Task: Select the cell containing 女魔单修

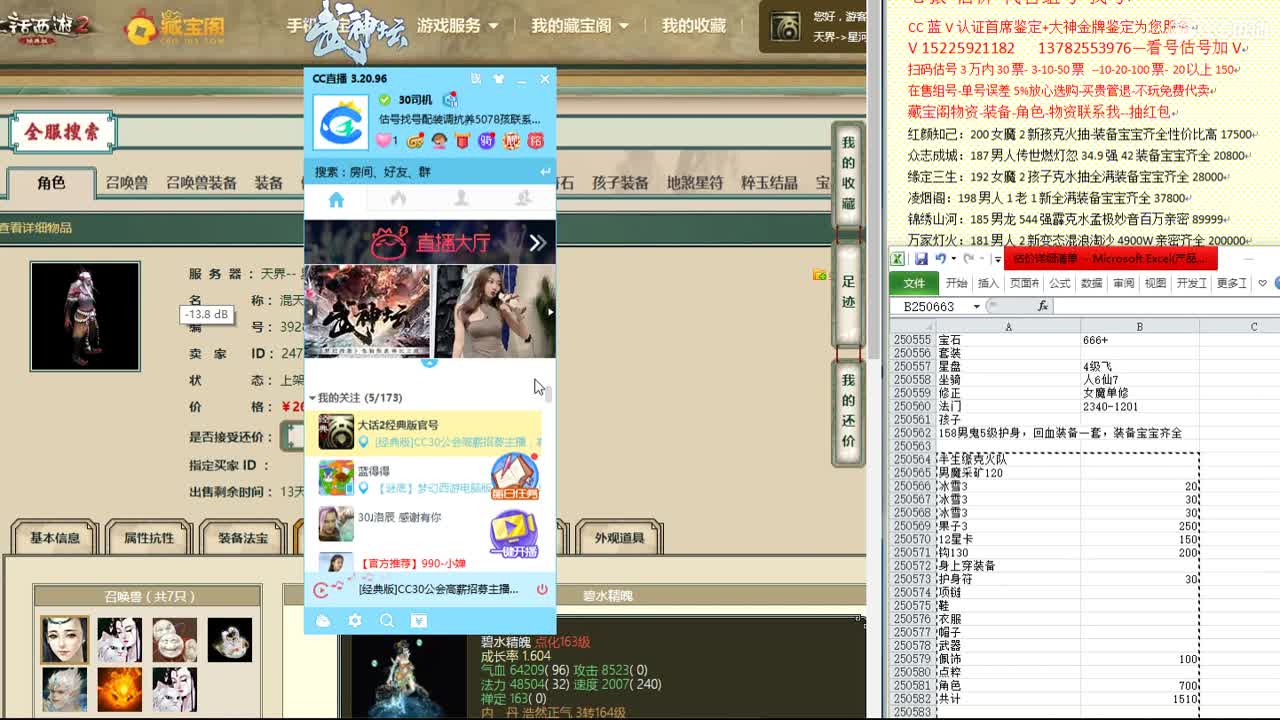Action: click(x=1139, y=393)
